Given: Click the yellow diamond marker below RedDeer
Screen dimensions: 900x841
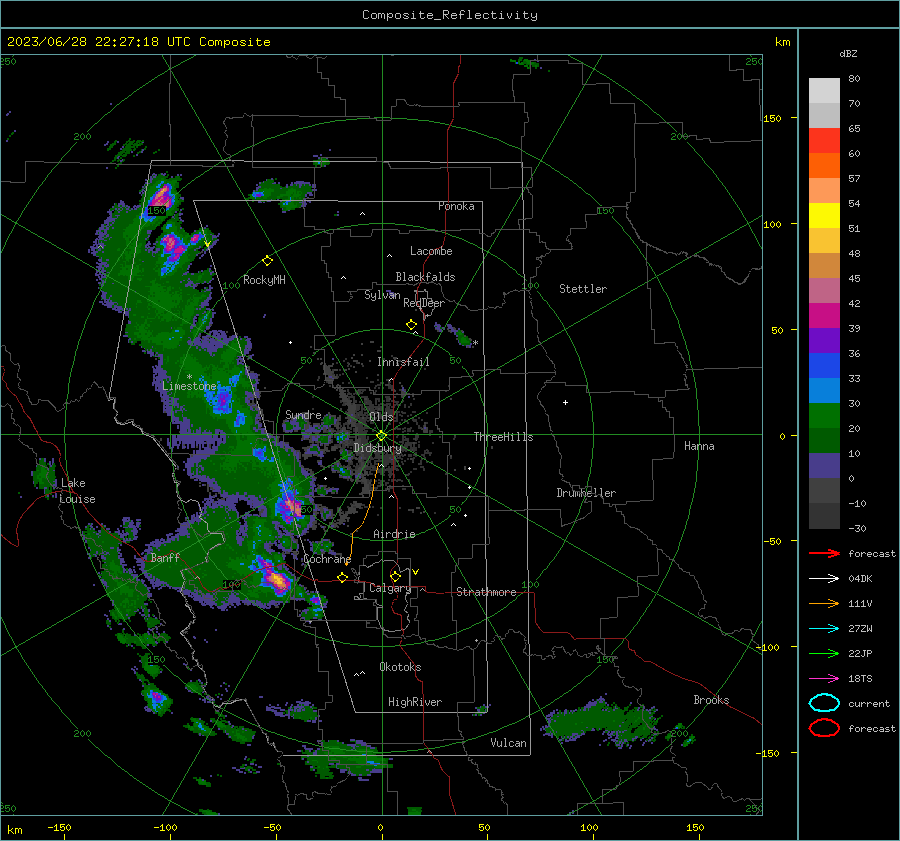Looking at the screenshot, I should [x=411, y=325].
